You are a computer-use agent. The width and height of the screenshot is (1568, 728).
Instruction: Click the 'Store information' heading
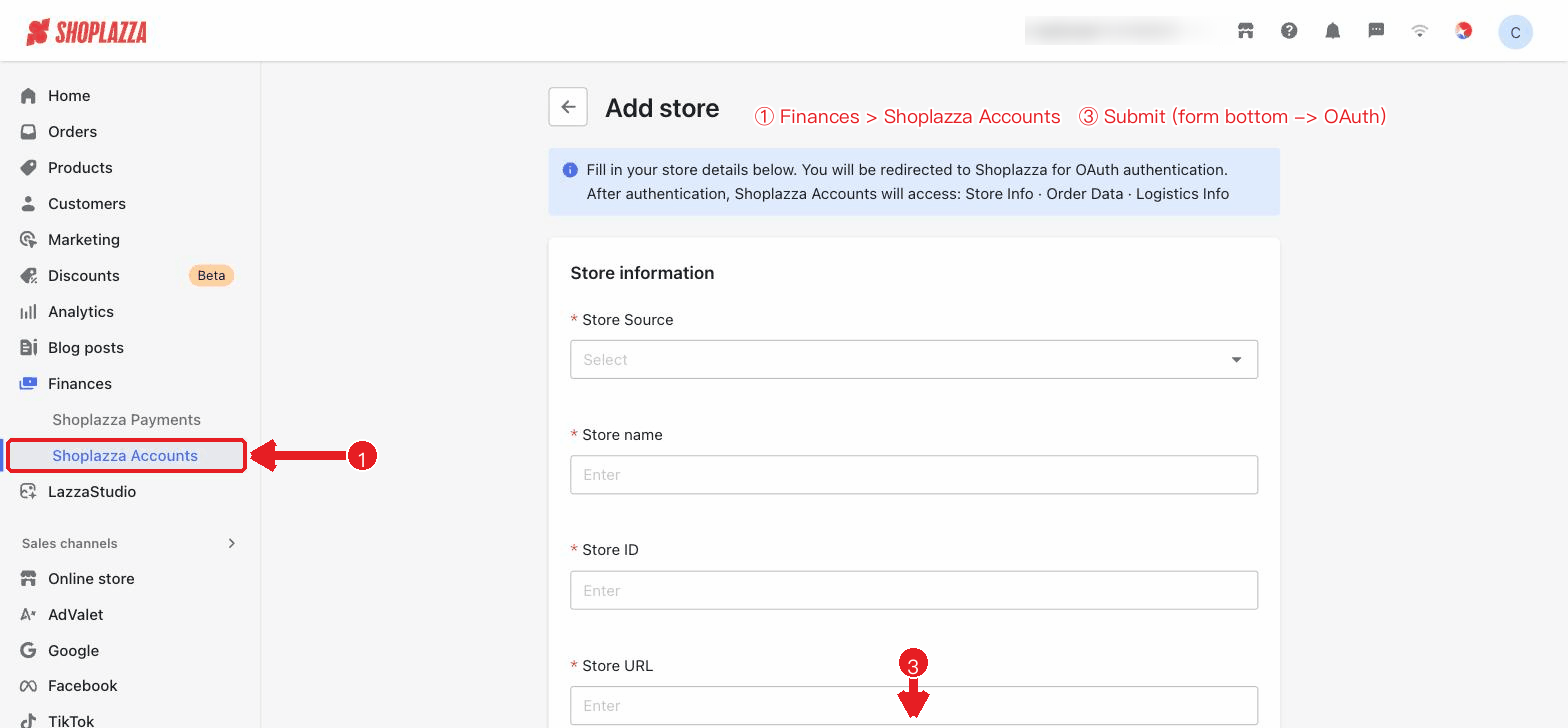pos(642,273)
